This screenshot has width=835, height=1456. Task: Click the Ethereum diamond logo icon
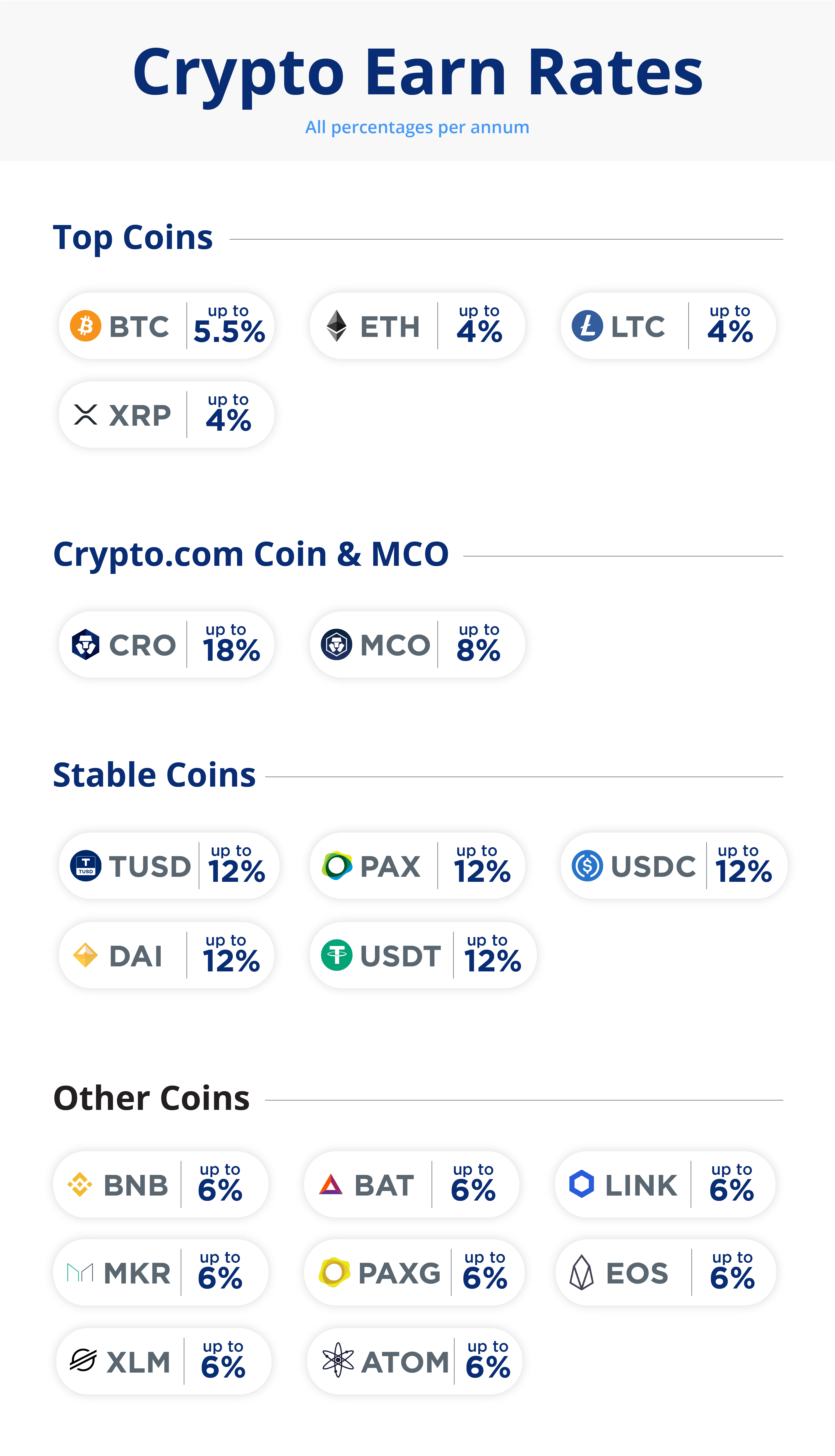coord(337,326)
